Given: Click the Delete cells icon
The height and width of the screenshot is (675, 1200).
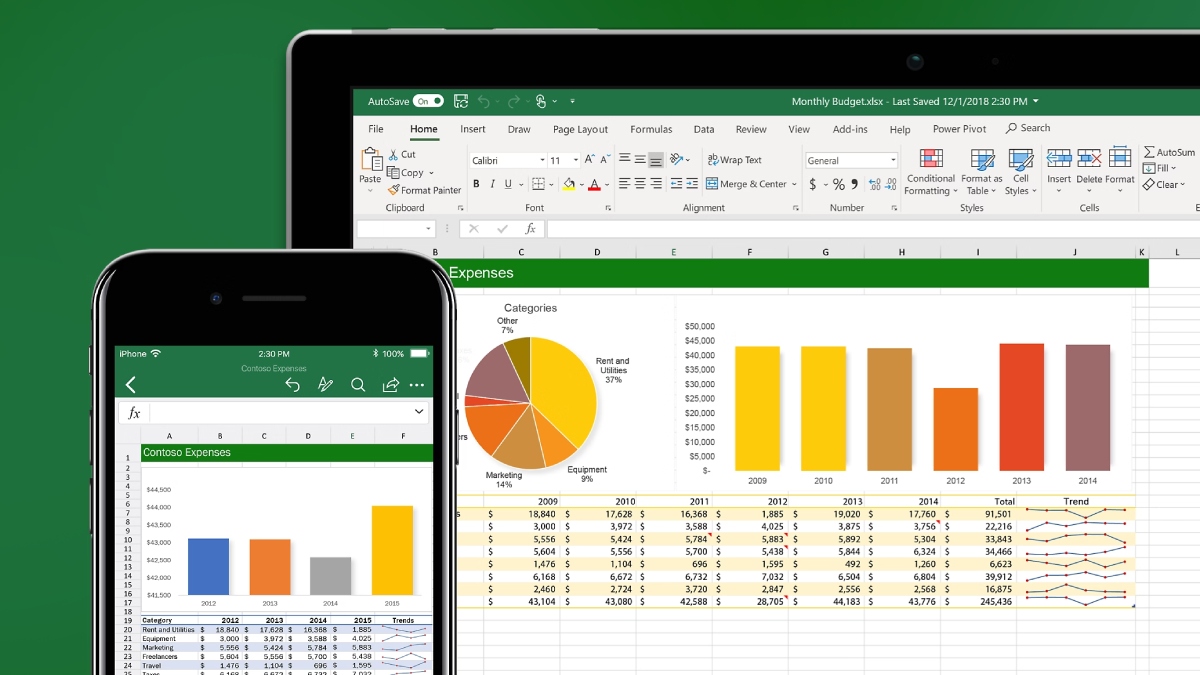Looking at the screenshot, I should [x=1089, y=160].
